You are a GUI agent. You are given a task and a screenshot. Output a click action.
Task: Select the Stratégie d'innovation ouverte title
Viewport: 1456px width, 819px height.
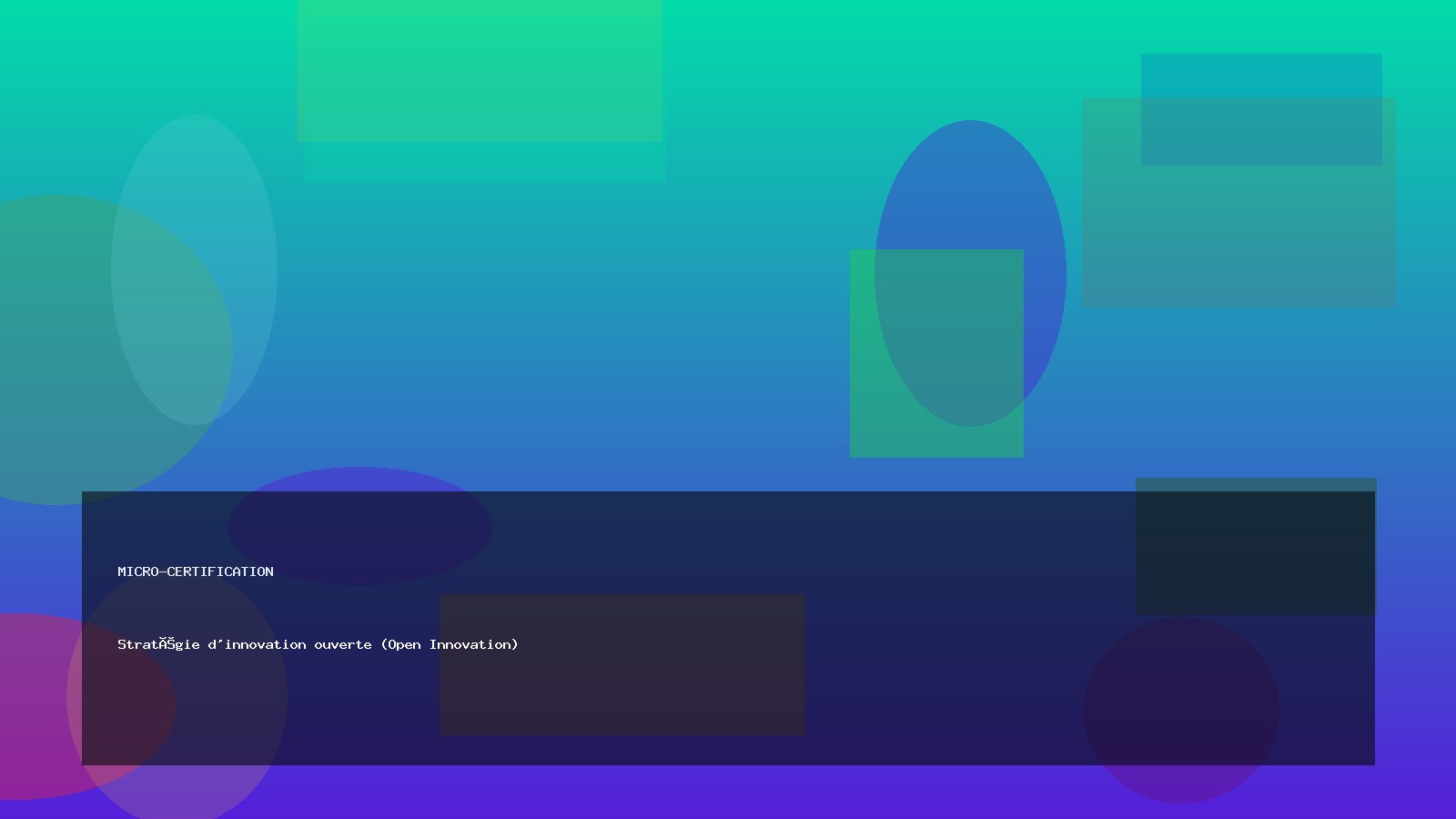pyautogui.click(x=317, y=644)
